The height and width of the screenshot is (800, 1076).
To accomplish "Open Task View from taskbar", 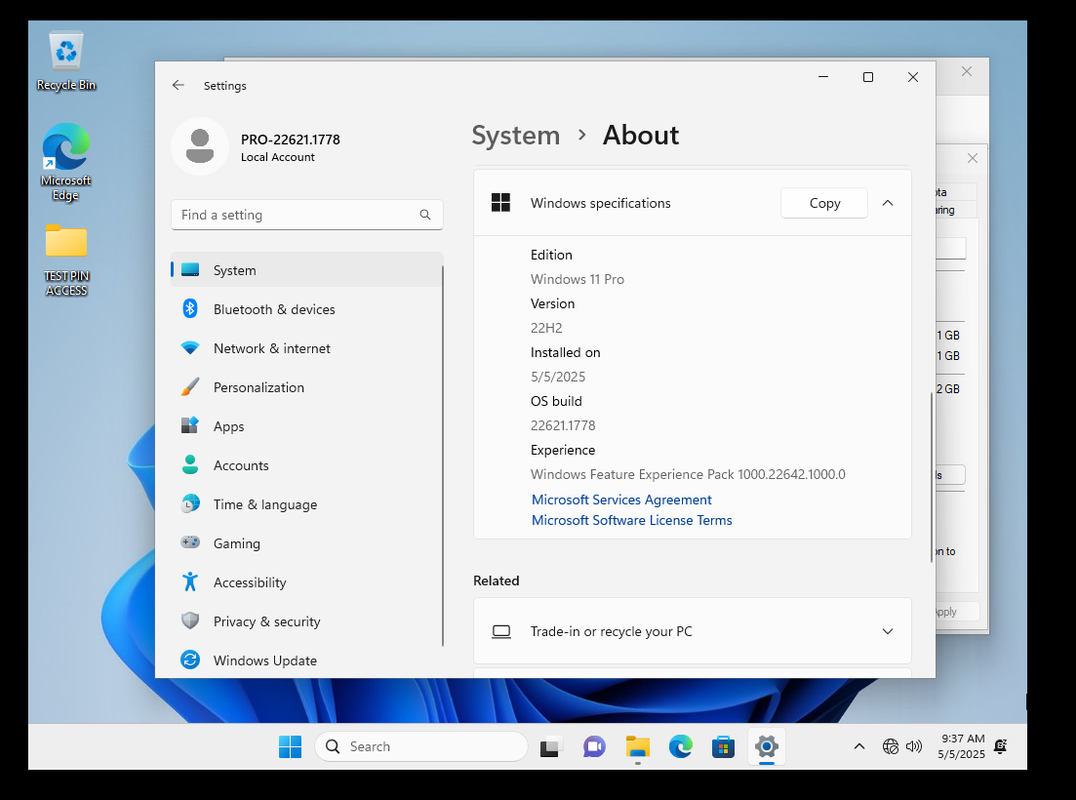I will pos(550,746).
